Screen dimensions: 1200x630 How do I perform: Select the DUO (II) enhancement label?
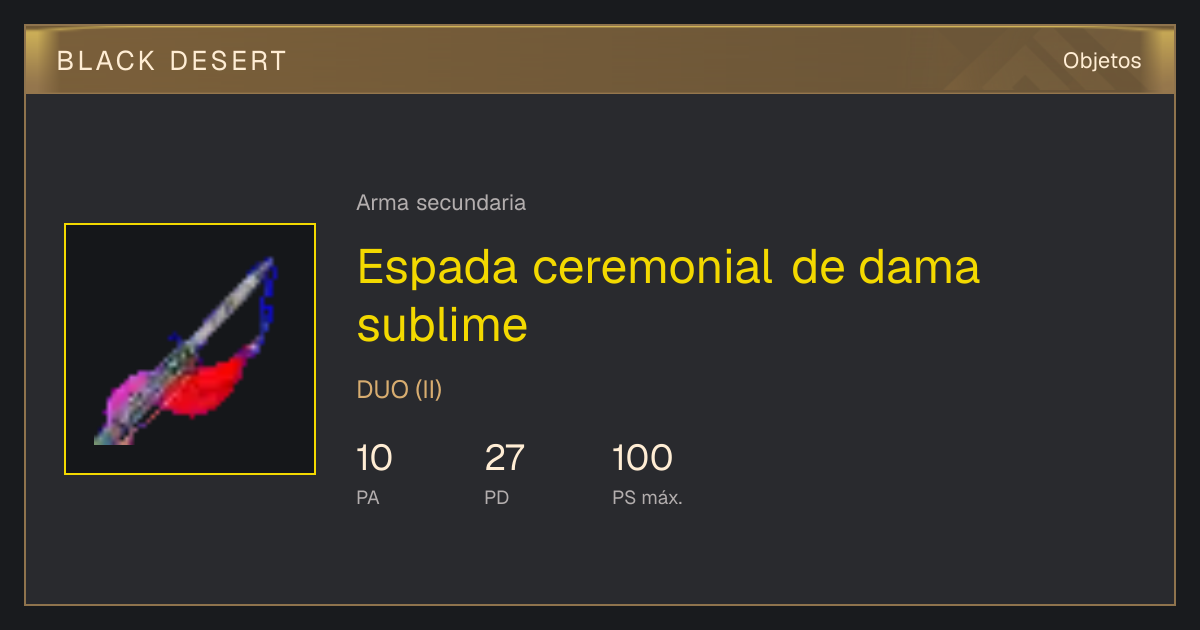(399, 390)
